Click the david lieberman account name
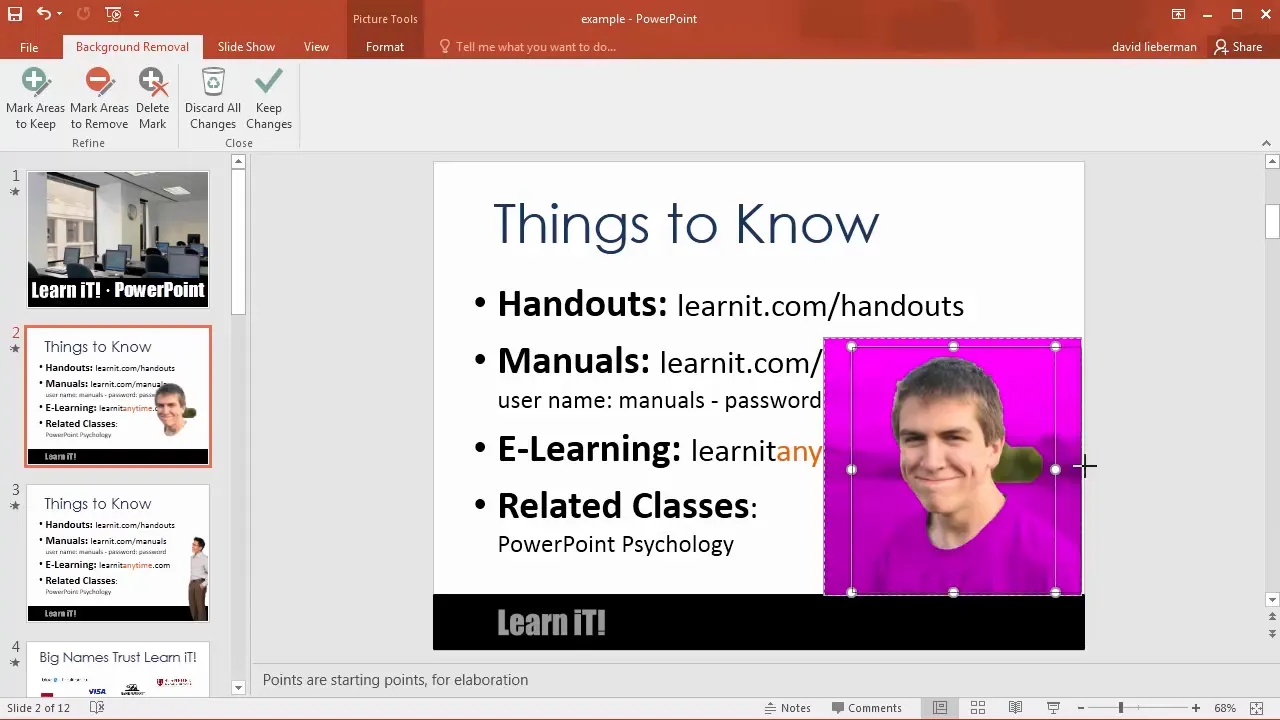Viewport: 1280px width, 720px height. [1154, 47]
